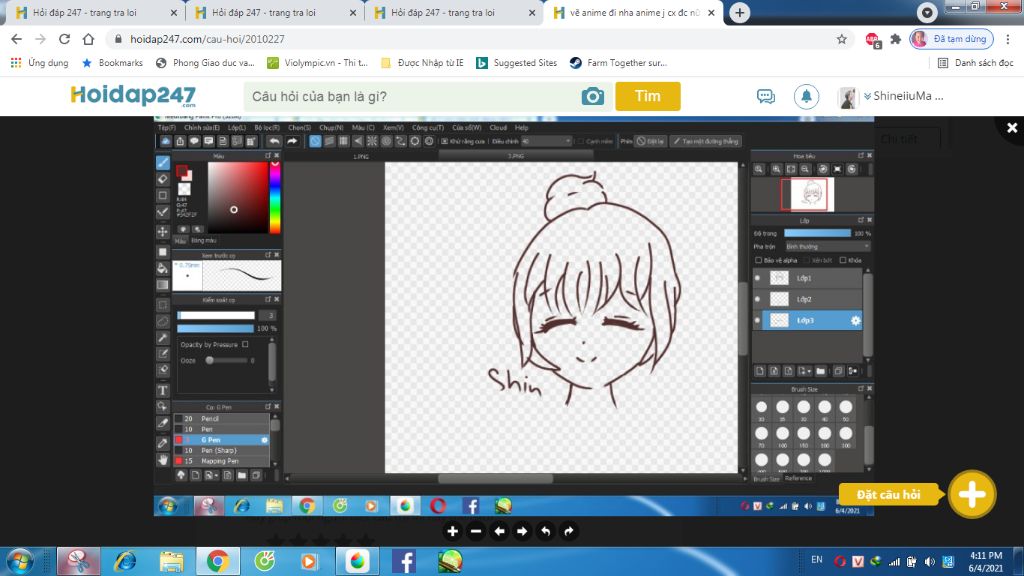
Task: Open the Bộ lọc(R) filter menu
Action: 266,128
